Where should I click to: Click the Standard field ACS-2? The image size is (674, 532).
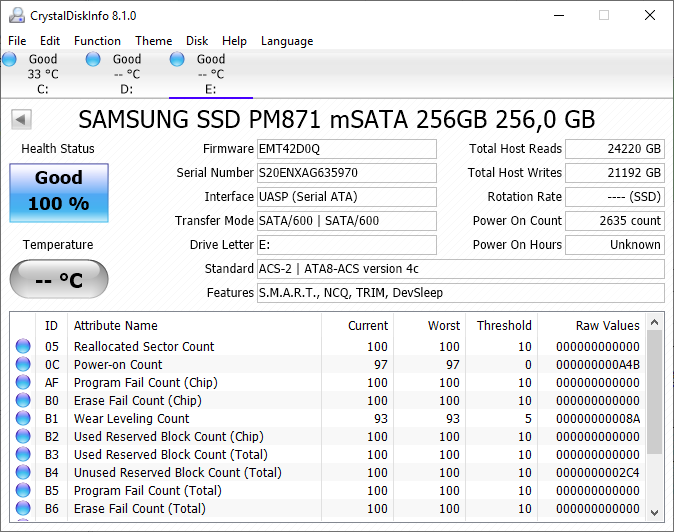point(461,269)
